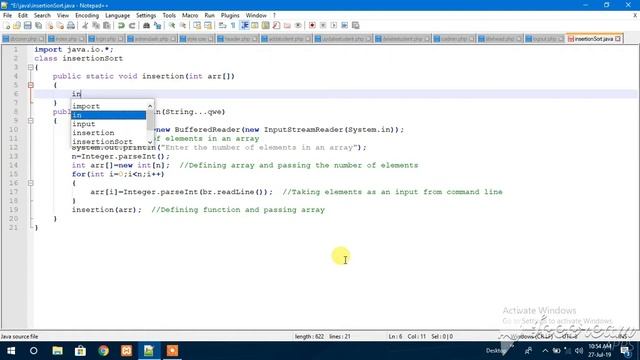Viewport: 640px width, 360px height.
Task: Open the Settings menu
Action: [x=146, y=16]
